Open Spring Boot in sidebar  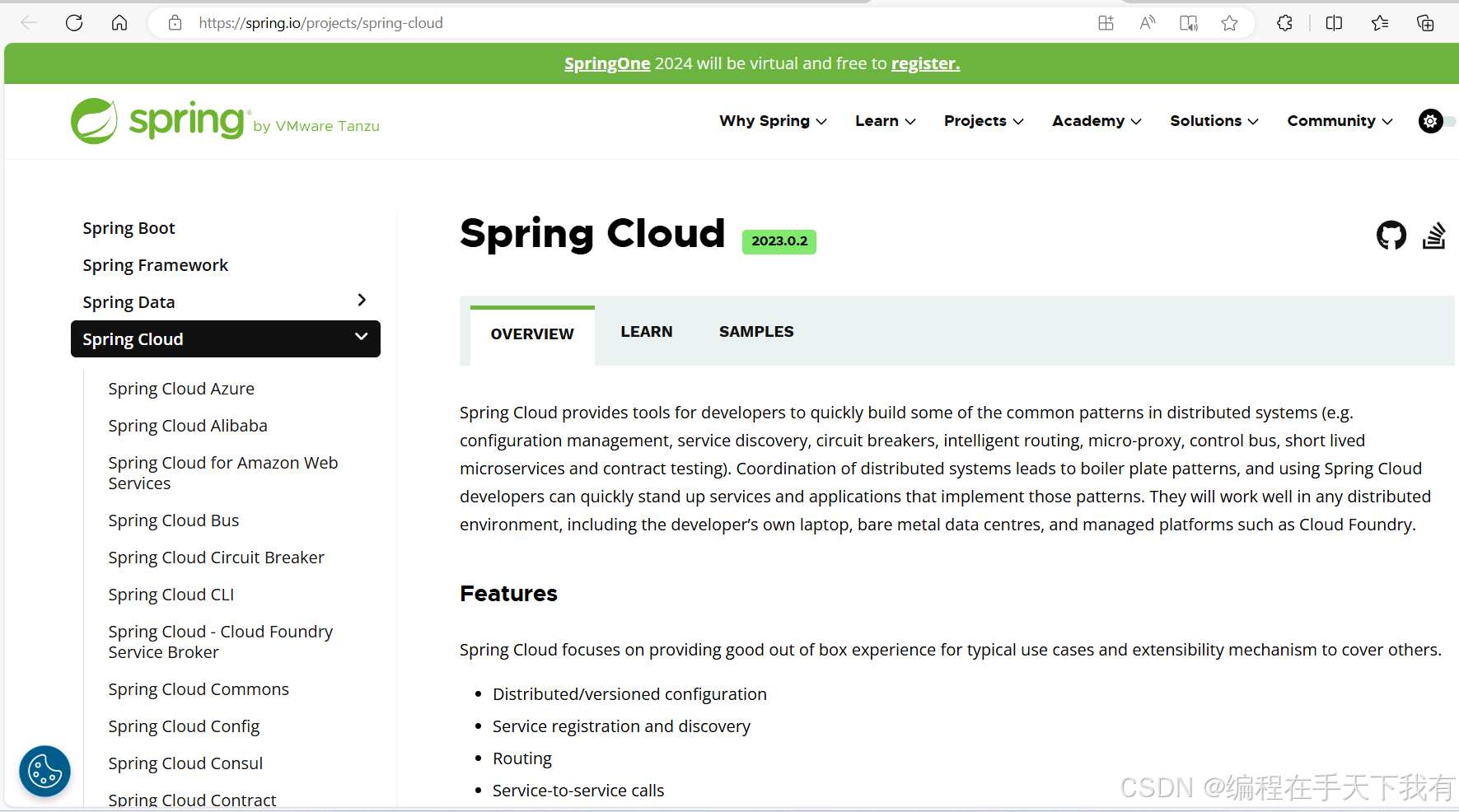129,228
